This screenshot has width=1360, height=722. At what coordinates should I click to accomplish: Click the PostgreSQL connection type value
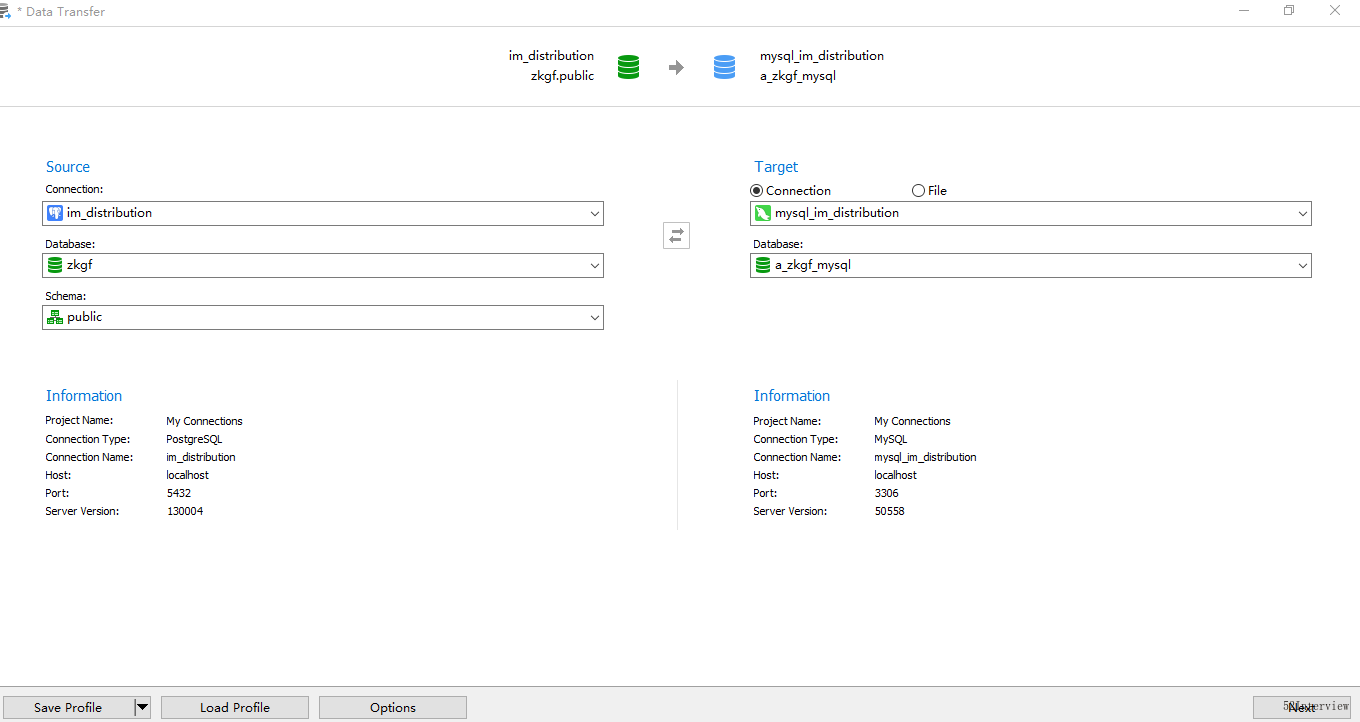[x=194, y=439]
